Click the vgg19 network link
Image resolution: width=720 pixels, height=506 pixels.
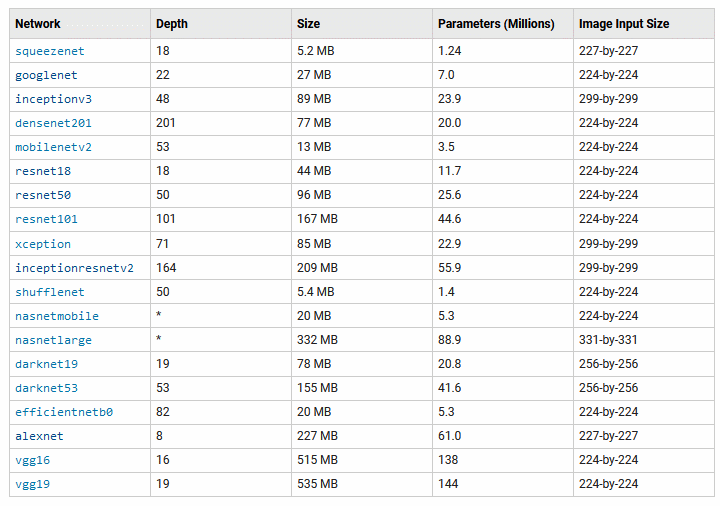click(33, 484)
